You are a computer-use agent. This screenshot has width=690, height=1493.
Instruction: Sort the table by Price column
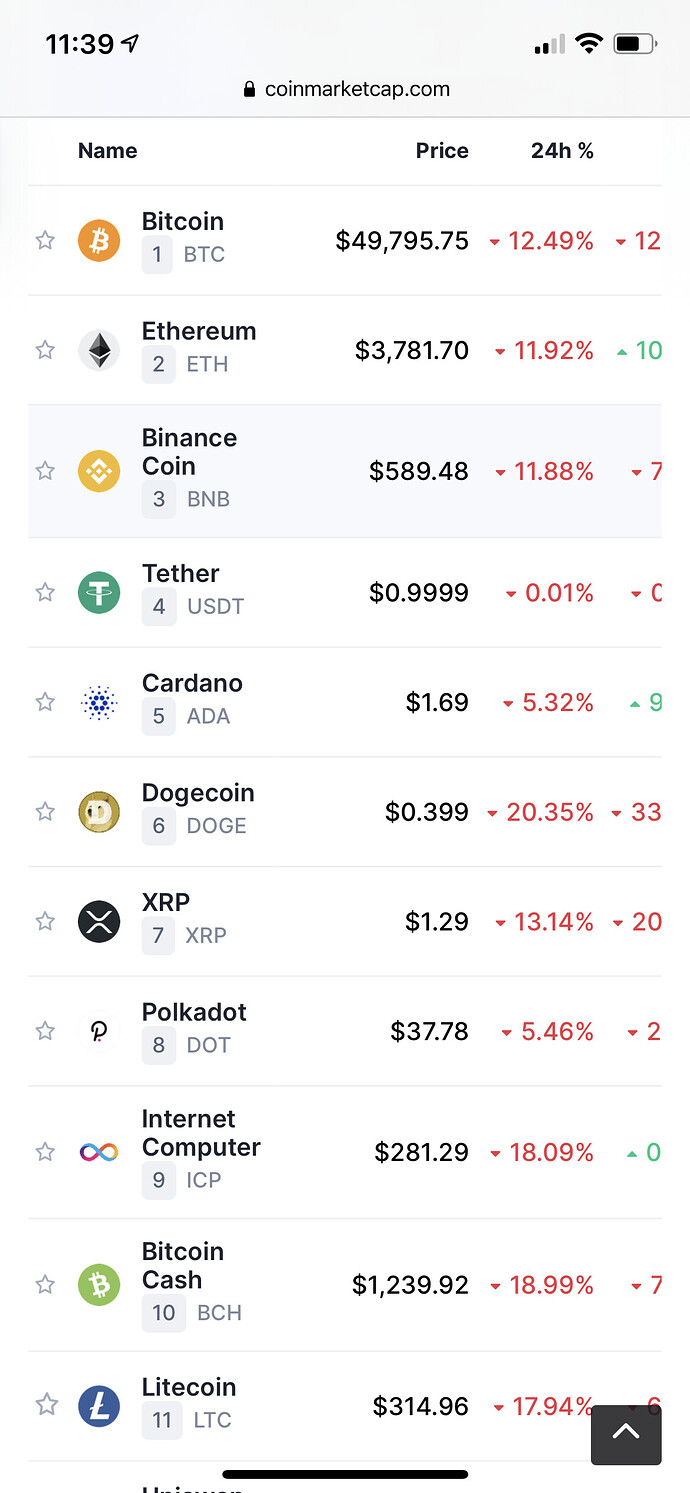[442, 151]
